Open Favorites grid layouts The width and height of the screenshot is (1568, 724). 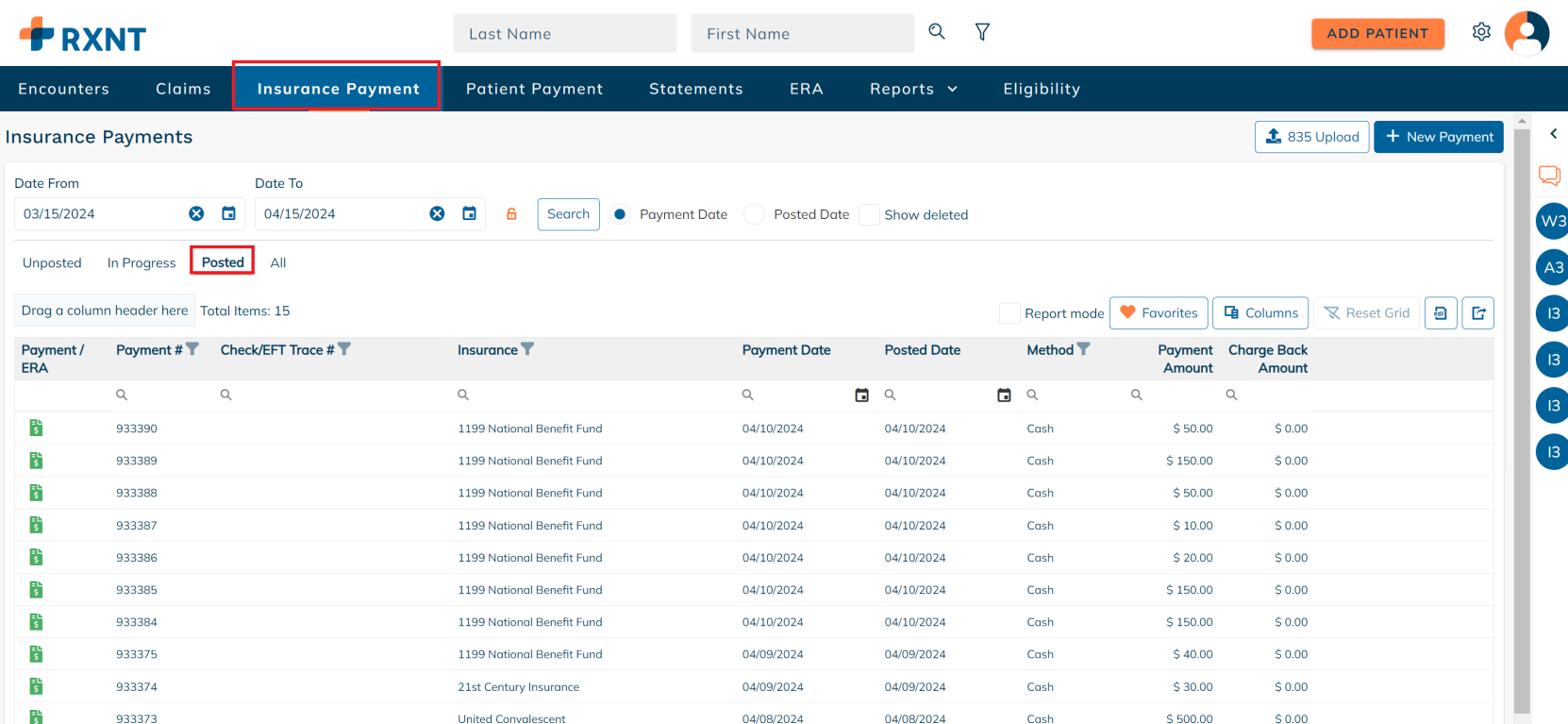tap(1159, 313)
